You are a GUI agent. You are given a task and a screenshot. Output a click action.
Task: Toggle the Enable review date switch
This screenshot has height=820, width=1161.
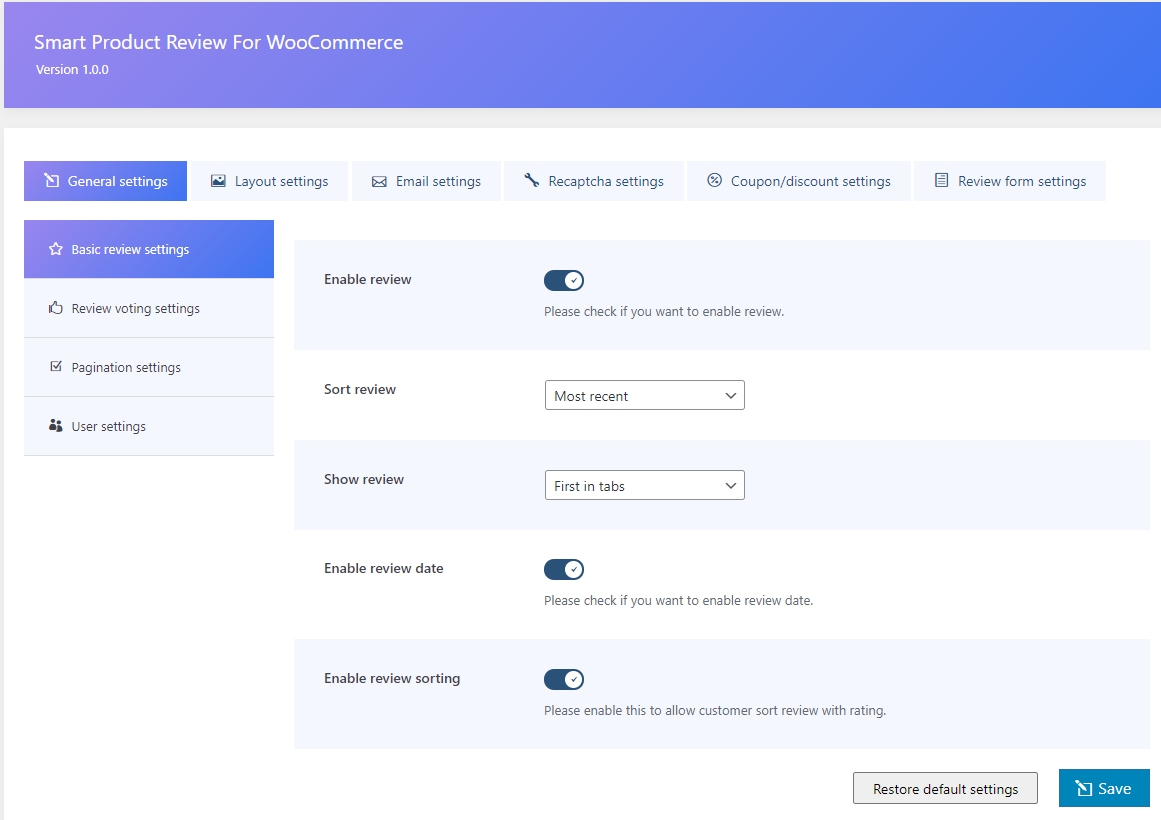pyautogui.click(x=563, y=569)
